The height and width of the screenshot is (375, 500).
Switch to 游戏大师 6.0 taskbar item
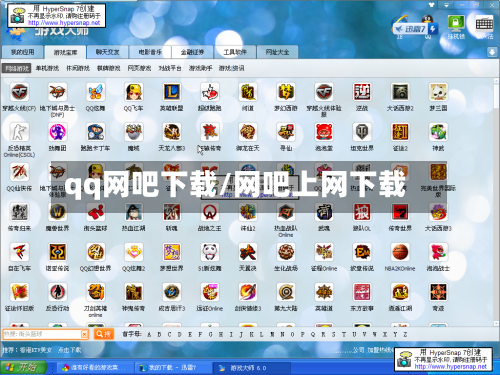click(252, 368)
